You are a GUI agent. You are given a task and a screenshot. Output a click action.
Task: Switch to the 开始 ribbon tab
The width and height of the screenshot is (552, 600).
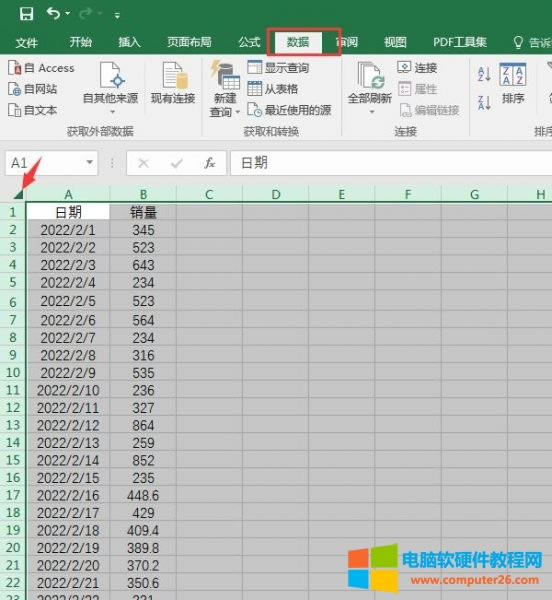click(80, 42)
